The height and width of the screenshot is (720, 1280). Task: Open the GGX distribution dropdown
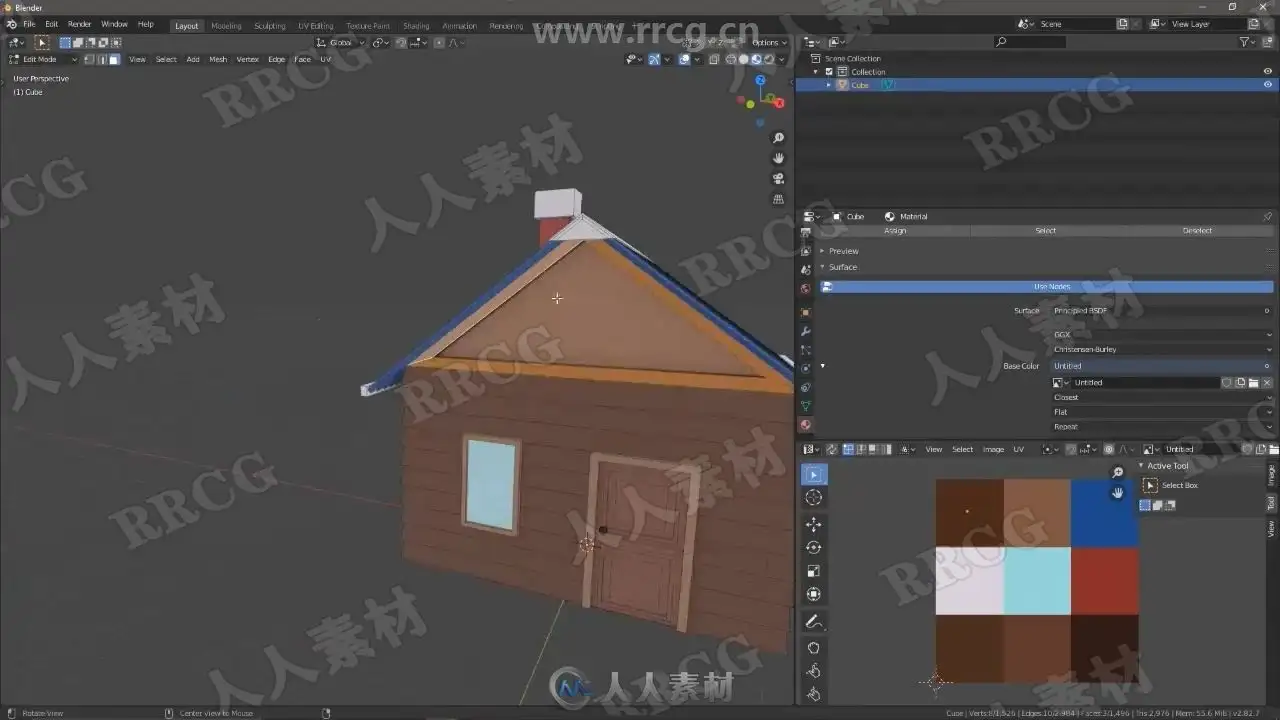click(1163, 335)
